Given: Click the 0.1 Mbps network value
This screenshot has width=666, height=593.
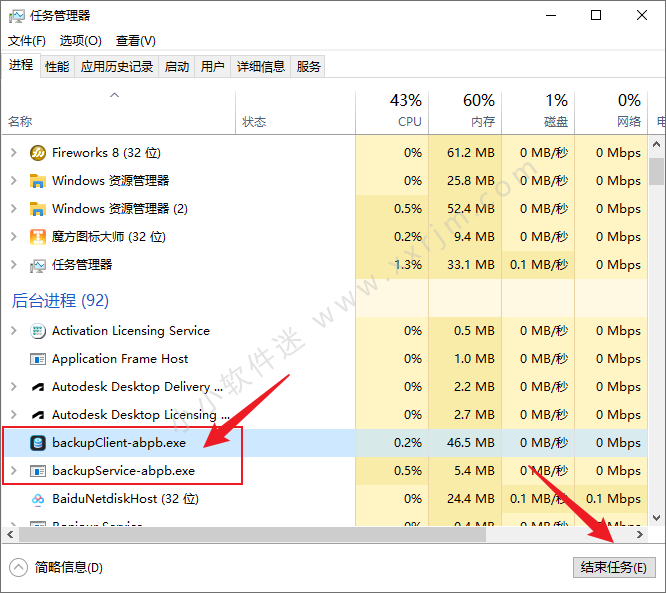Looking at the screenshot, I should (613, 499).
